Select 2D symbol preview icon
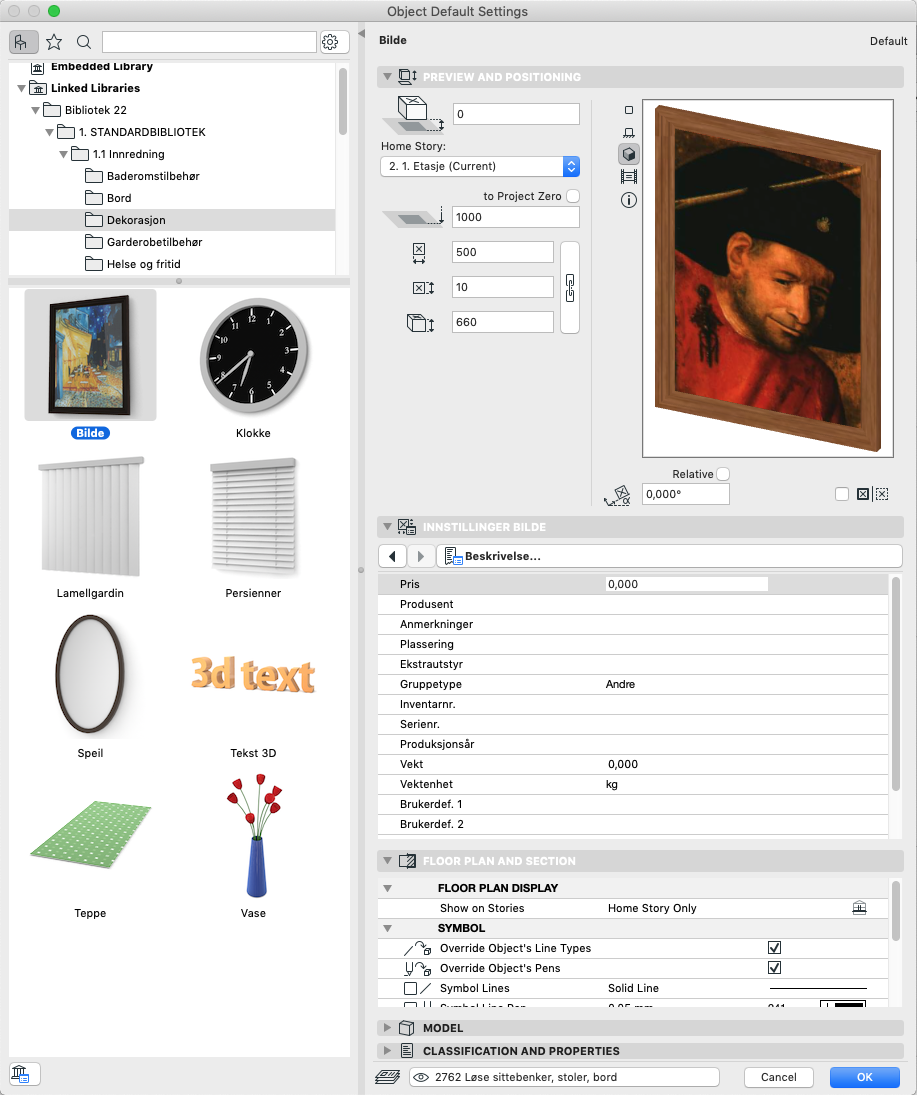 pyautogui.click(x=629, y=110)
